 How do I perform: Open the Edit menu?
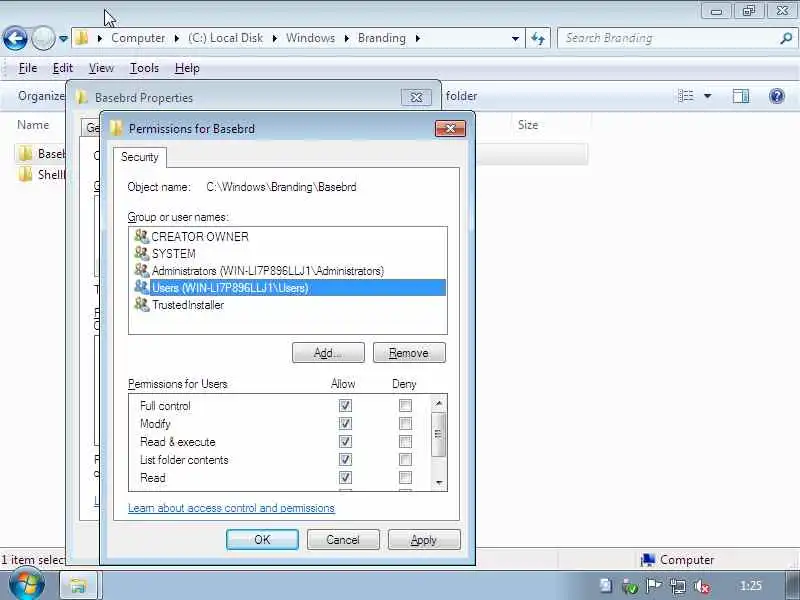pyautogui.click(x=63, y=68)
